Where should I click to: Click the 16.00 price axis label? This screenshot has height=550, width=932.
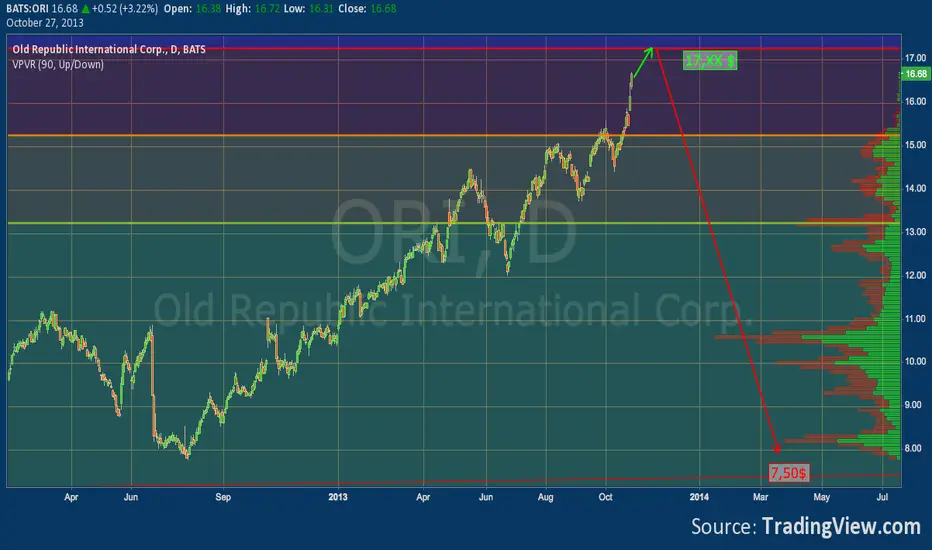915,102
